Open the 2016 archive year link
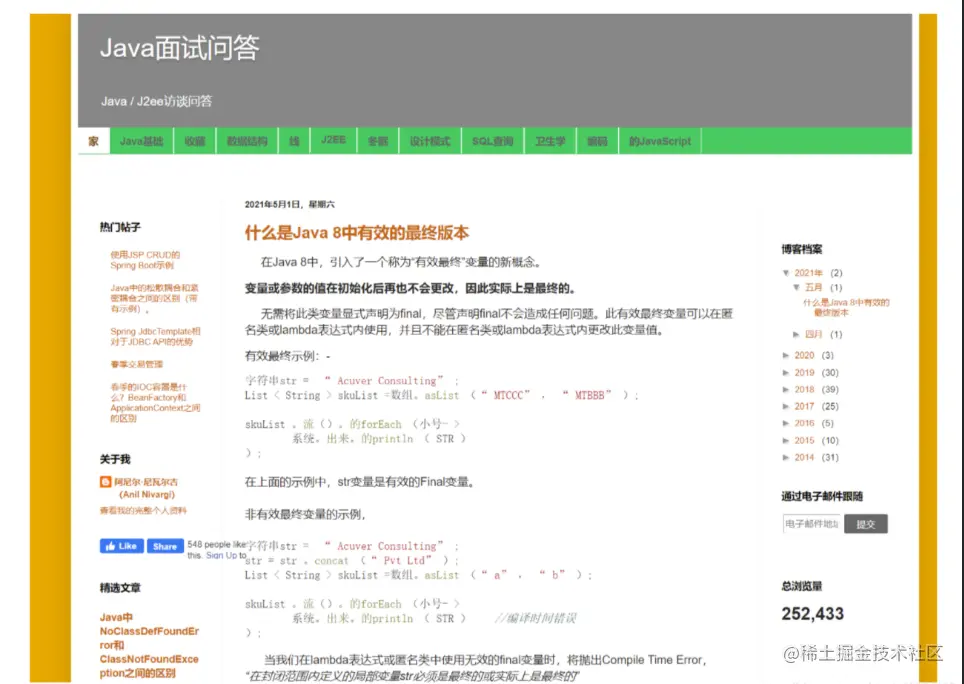 [x=804, y=423]
